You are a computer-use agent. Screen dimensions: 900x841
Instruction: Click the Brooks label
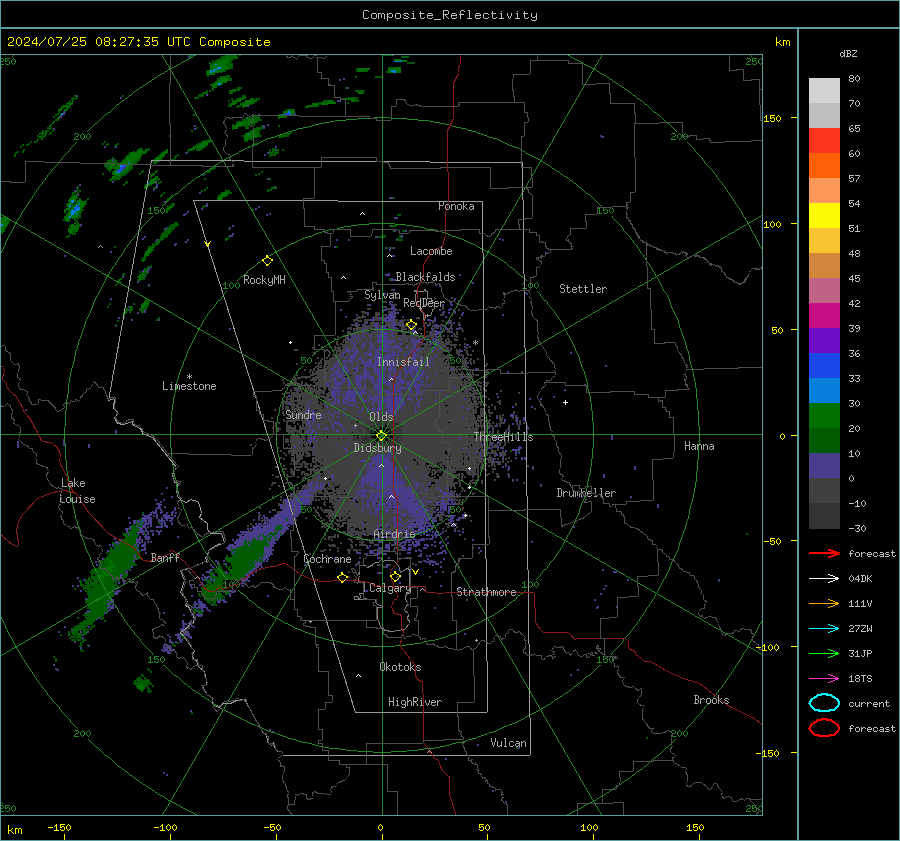tap(711, 700)
